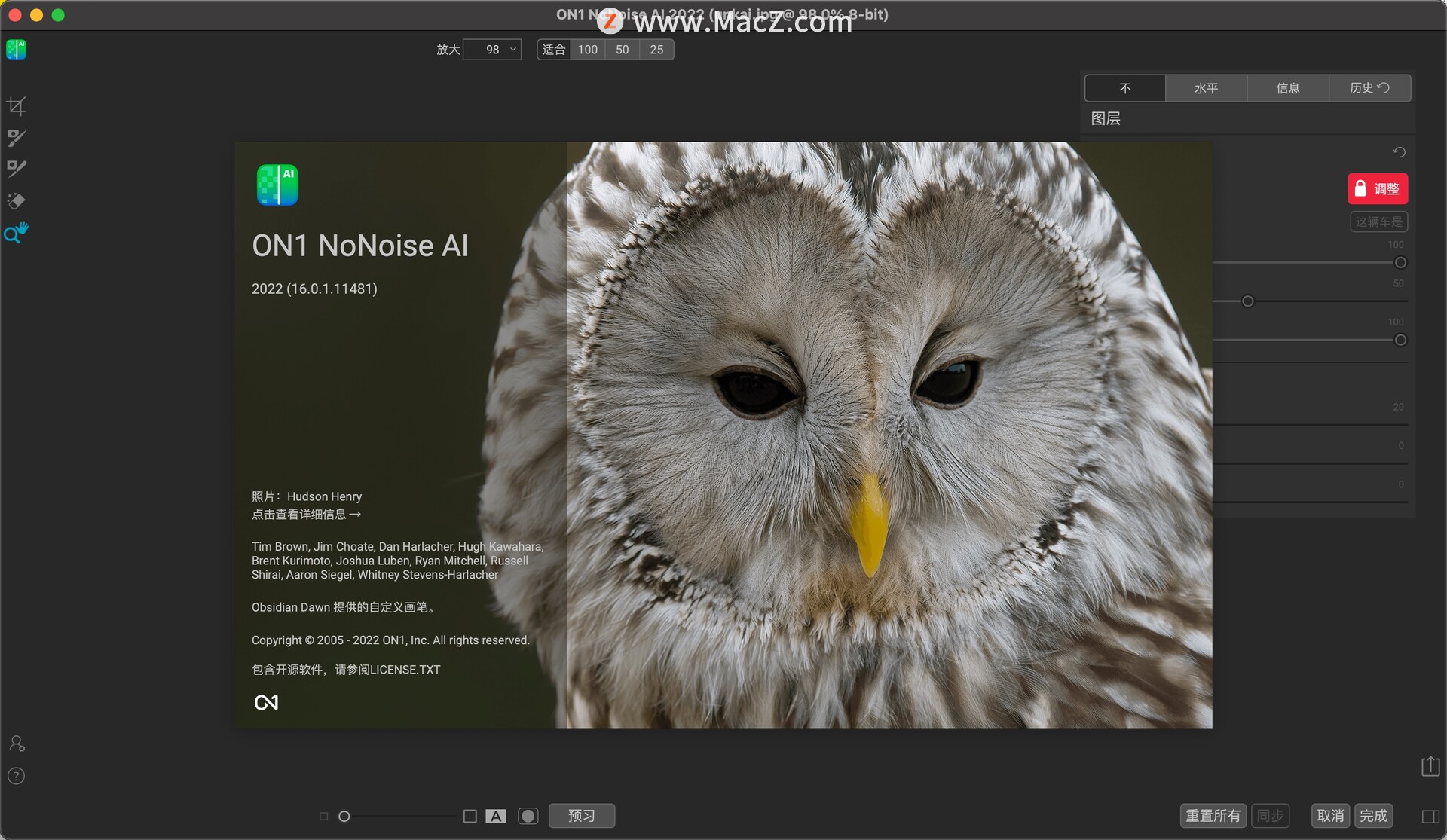
Task: Set zoom to 50 preset
Action: point(623,50)
